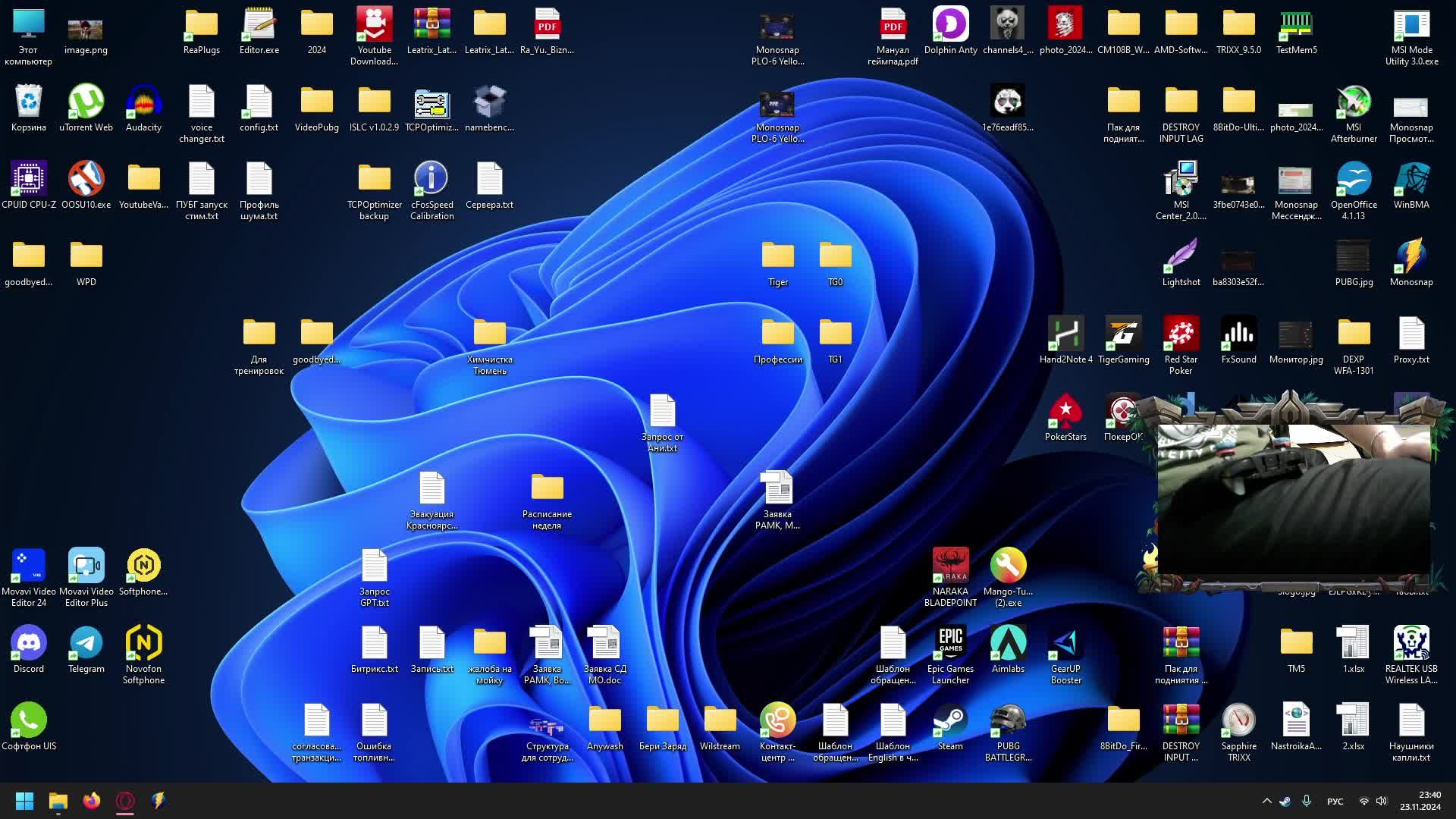The image size is (1456, 819).
Task: Select the Discord desktop icon
Action: pyautogui.click(x=29, y=643)
